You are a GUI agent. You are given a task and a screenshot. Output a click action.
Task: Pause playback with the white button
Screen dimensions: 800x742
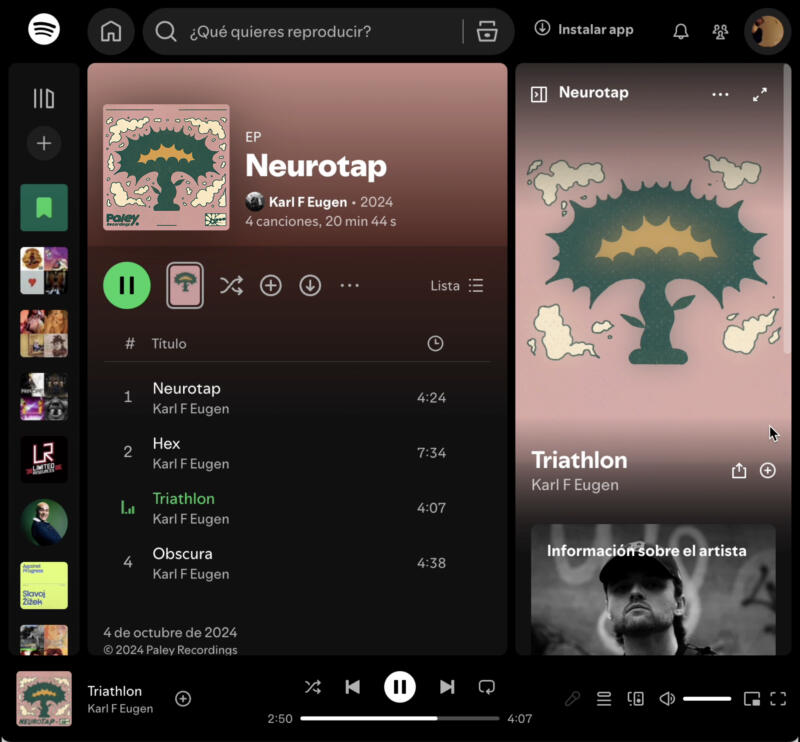(x=399, y=687)
